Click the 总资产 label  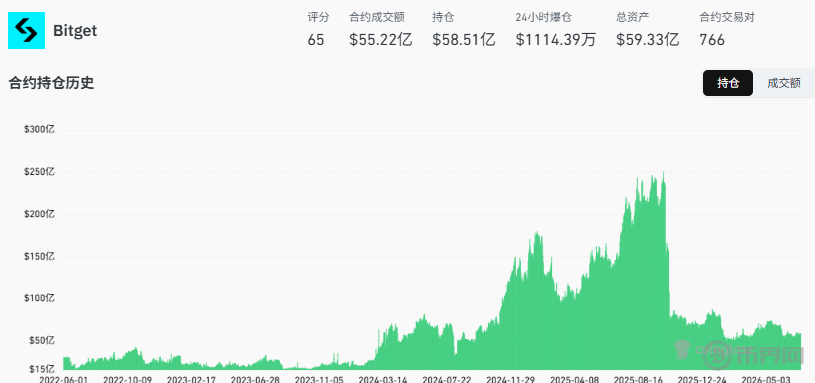coord(633,17)
